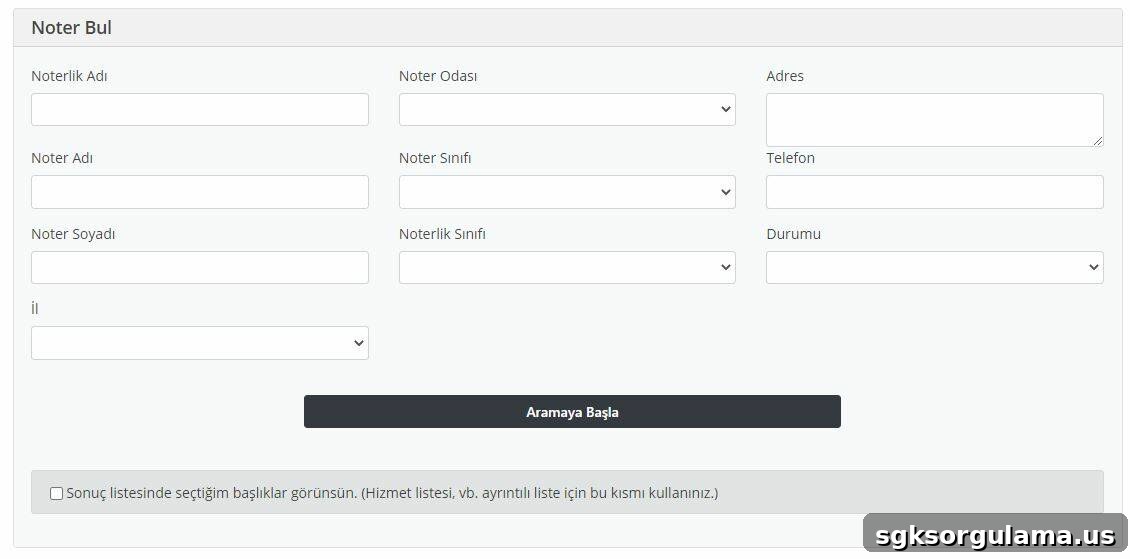Open the Noterlik Sınıfı dropdown
Viewport: 1130px width, 559px height.
pos(567,267)
